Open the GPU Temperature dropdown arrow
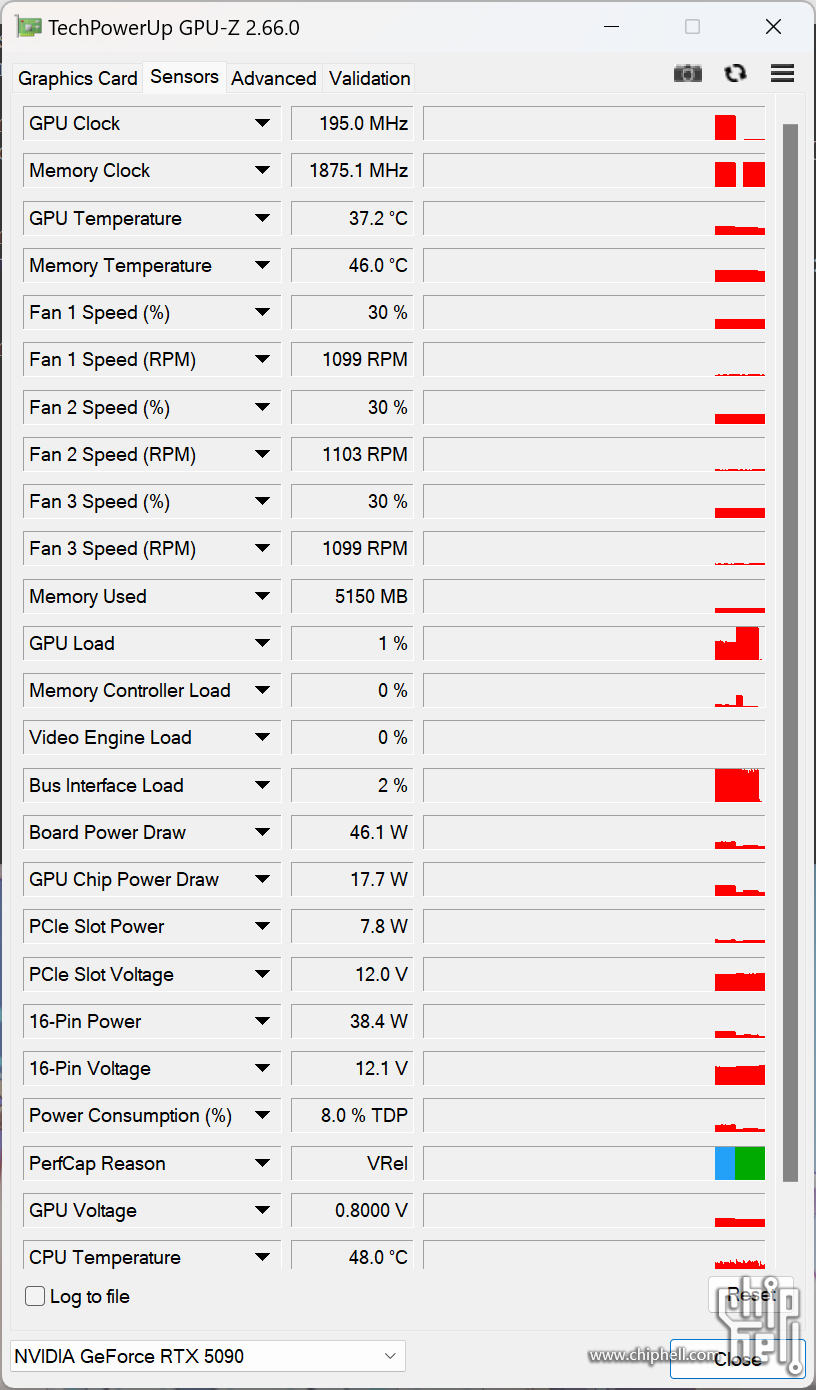This screenshot has height=1390, width=816. coord(262,218)
